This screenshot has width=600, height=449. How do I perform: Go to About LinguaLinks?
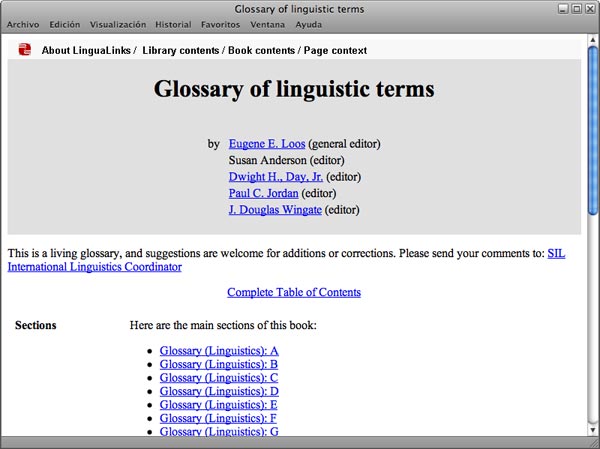(x=86, y=51)
